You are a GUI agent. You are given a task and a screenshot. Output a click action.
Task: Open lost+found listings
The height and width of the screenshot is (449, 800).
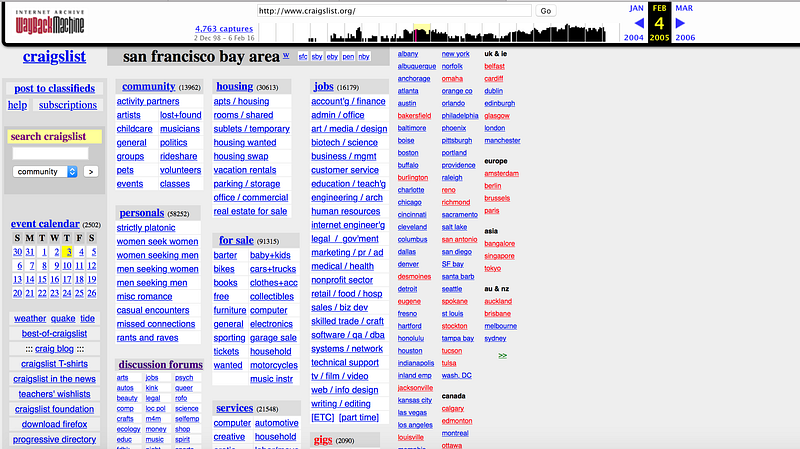pos(181,115)
